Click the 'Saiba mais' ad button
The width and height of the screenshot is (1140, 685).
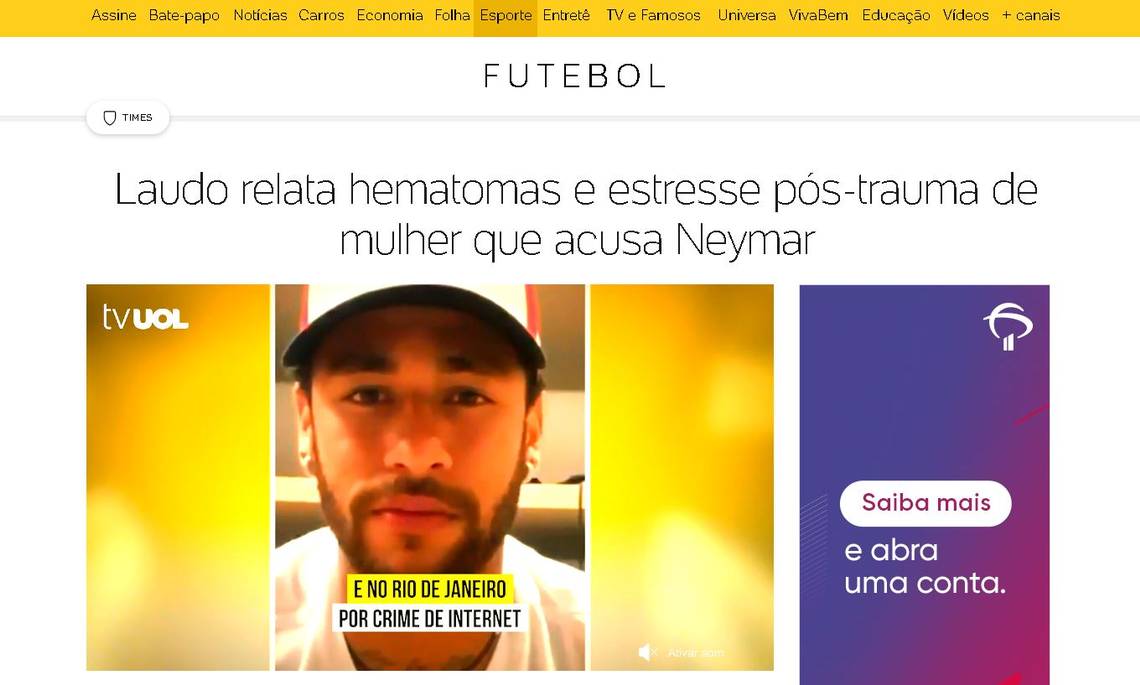coord(926,503)
